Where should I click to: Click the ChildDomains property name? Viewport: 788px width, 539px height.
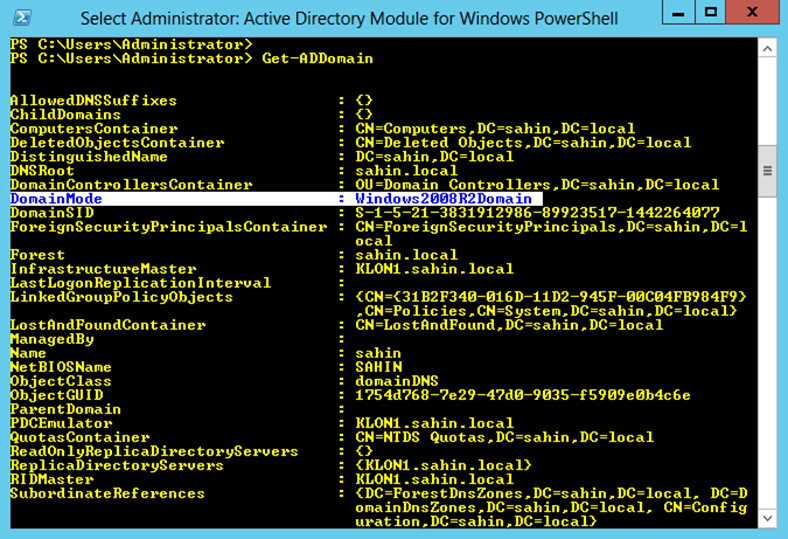pos(65,115)
